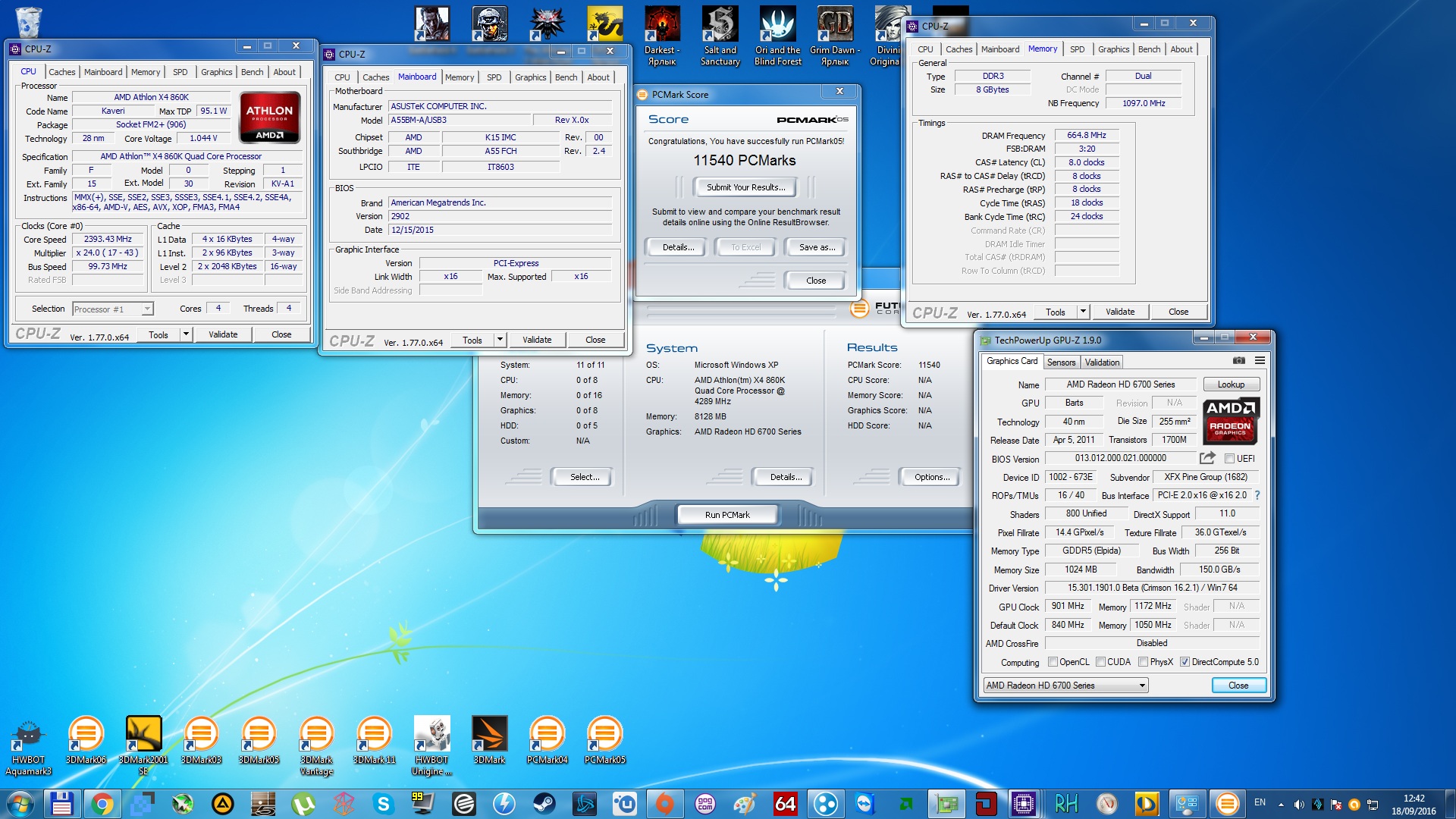Show hidden system tray icons
This screenshot has width=1456, height=819.
point(1281,805)
